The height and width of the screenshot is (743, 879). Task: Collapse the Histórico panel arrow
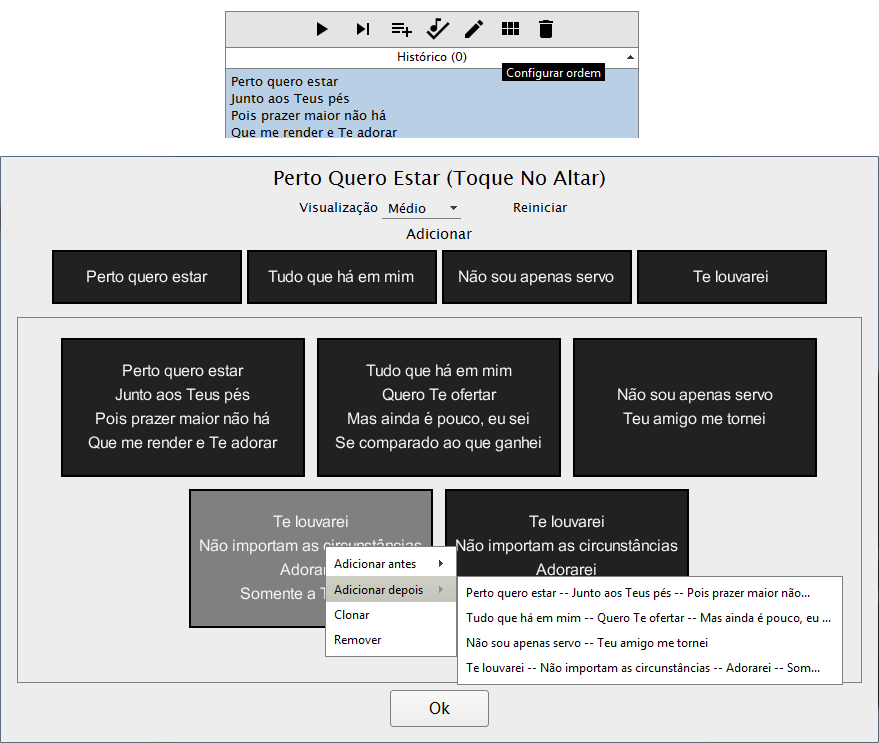pyautogui.click(x=630, y=58)
